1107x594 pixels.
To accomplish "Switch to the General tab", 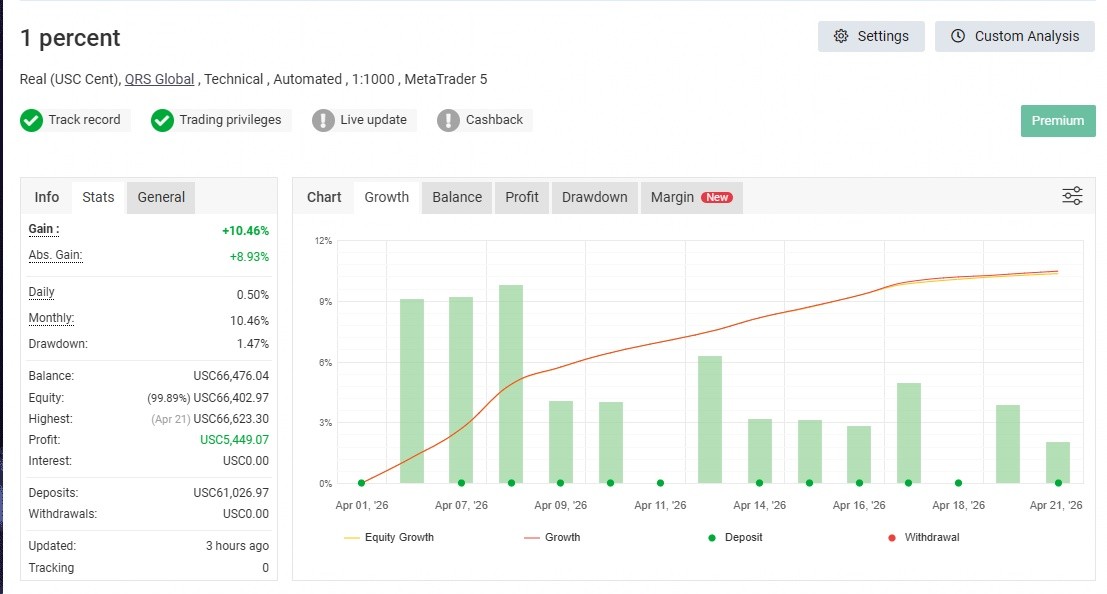I will click(161, 197).
